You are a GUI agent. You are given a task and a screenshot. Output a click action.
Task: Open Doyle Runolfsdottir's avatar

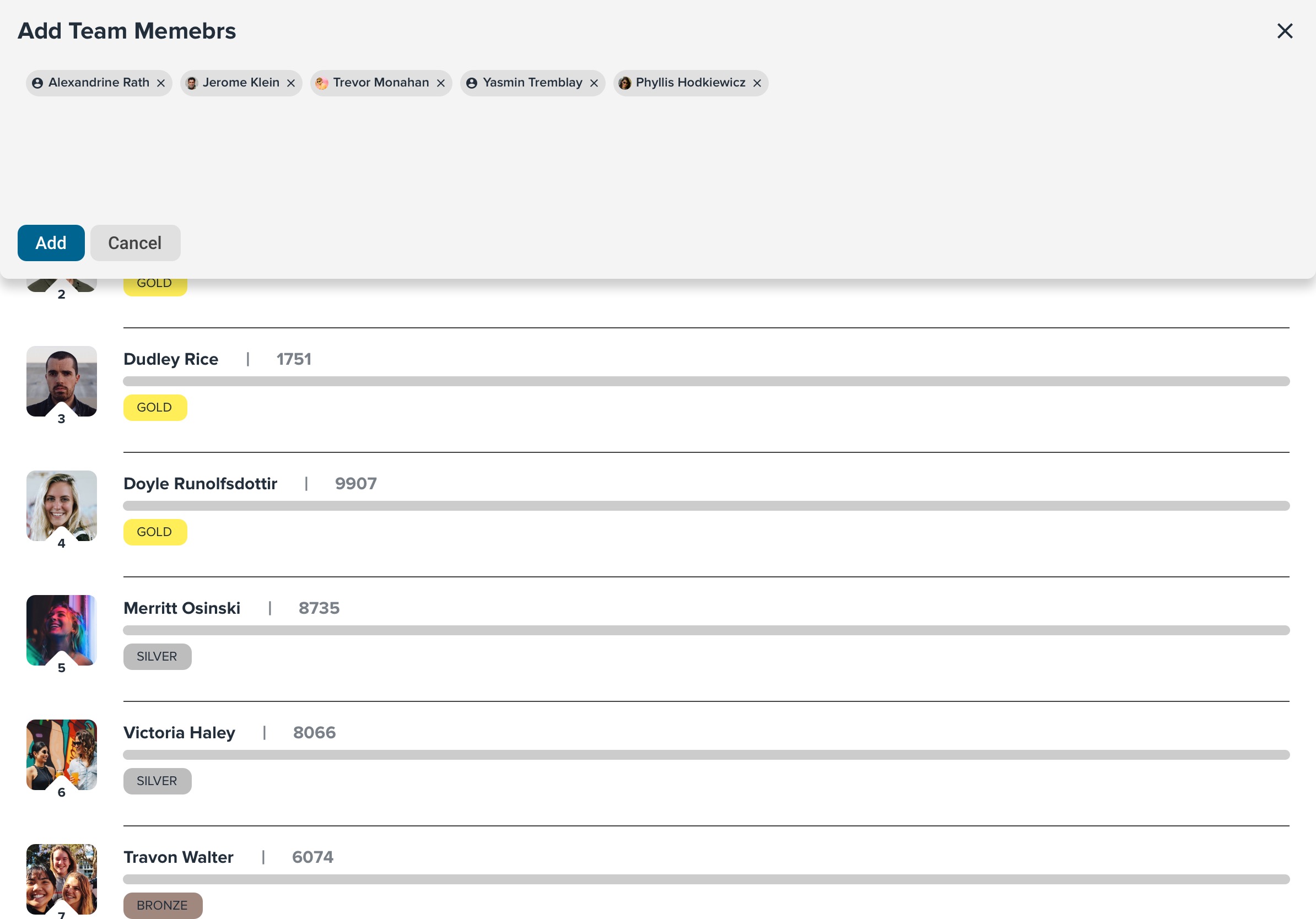[x=61, y=506]
